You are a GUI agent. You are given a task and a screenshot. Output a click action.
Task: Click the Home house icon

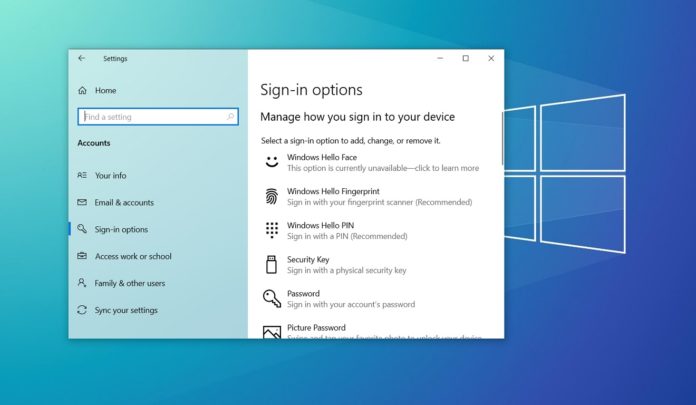[x=82, y=91]
